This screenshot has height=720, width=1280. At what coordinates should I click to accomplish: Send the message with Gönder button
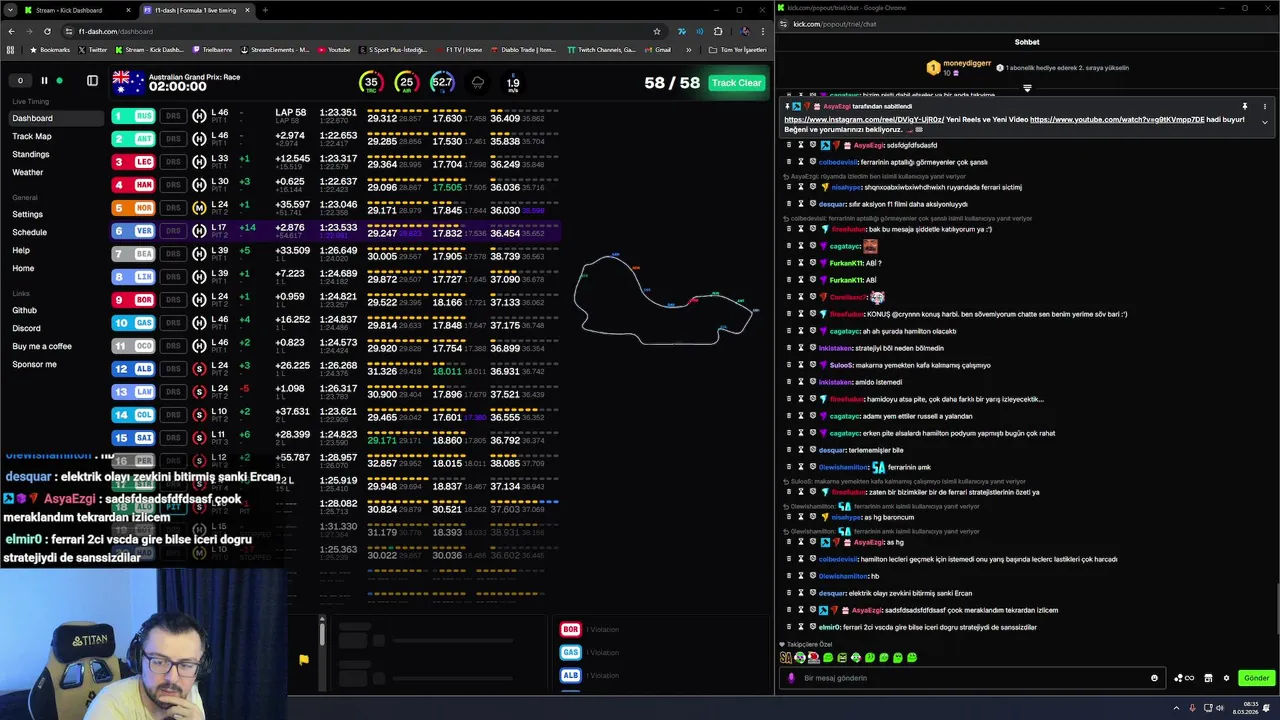(1256, 678)
